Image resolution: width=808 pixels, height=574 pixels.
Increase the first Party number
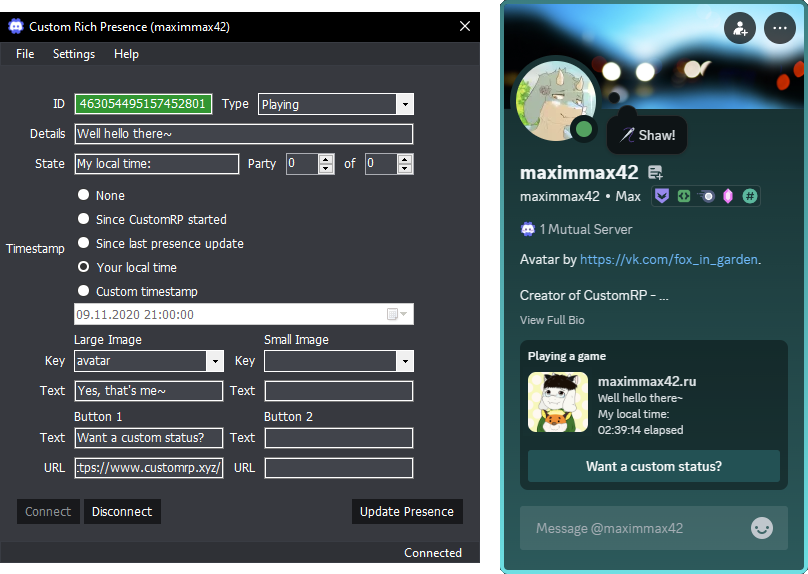tap(326, 159)
